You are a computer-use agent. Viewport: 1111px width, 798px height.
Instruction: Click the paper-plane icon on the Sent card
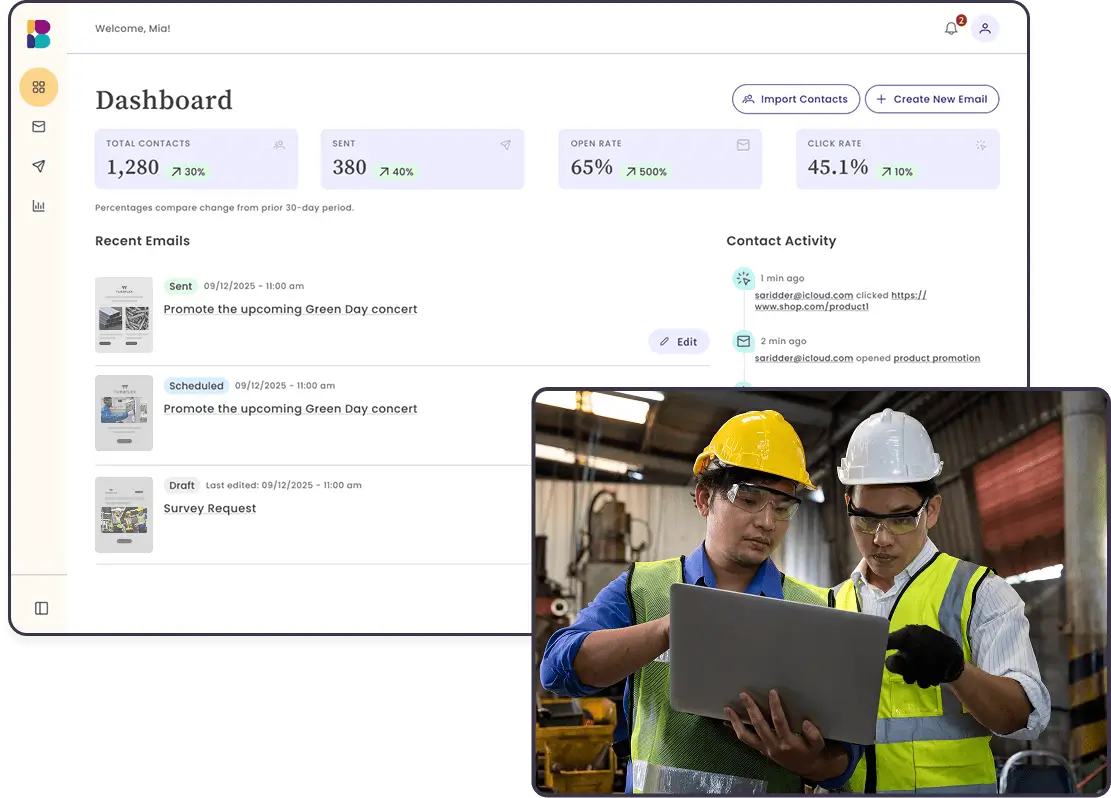505,145
